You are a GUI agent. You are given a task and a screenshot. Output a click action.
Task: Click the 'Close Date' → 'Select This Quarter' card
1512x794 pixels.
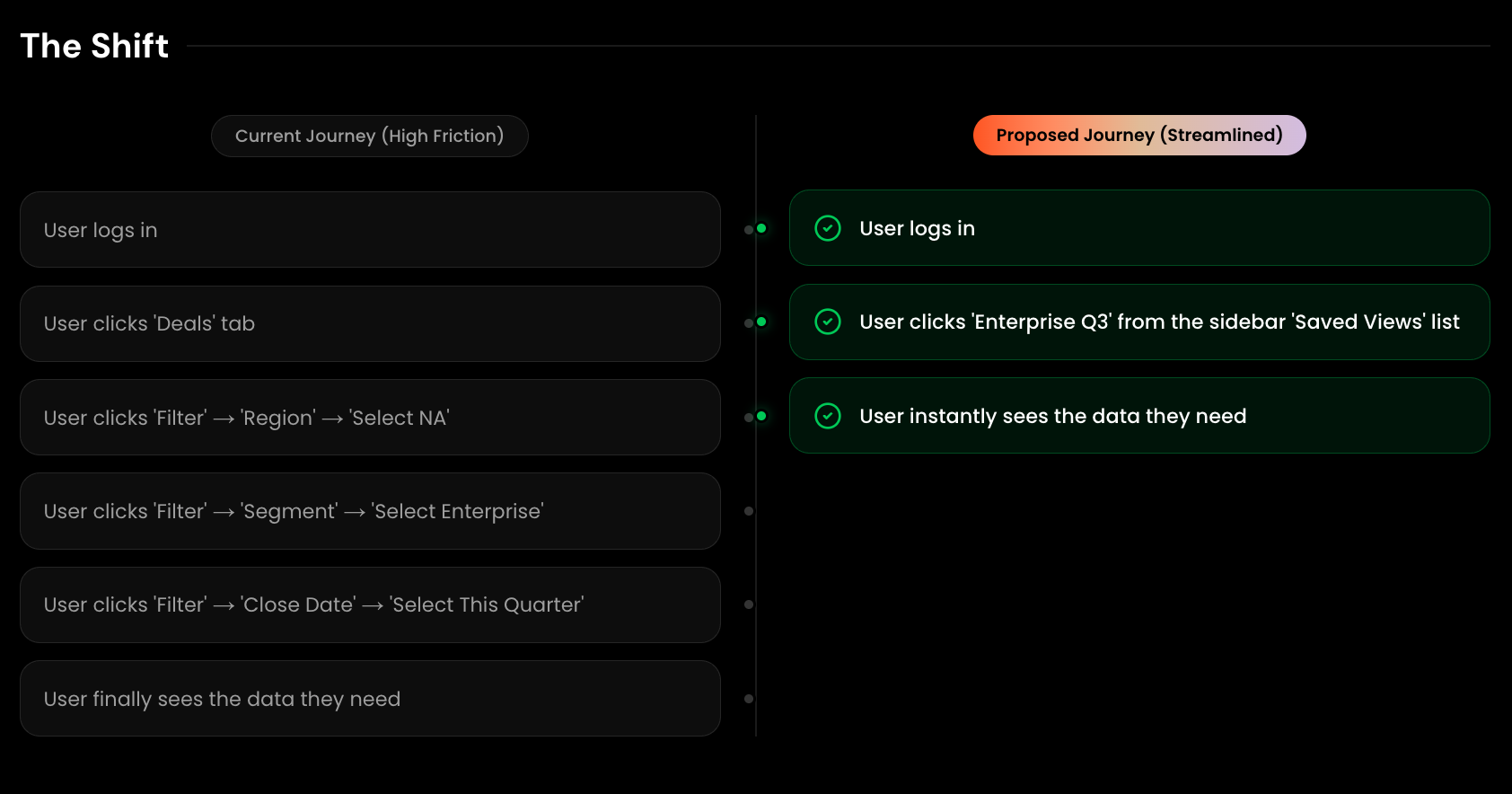[370, 604]
